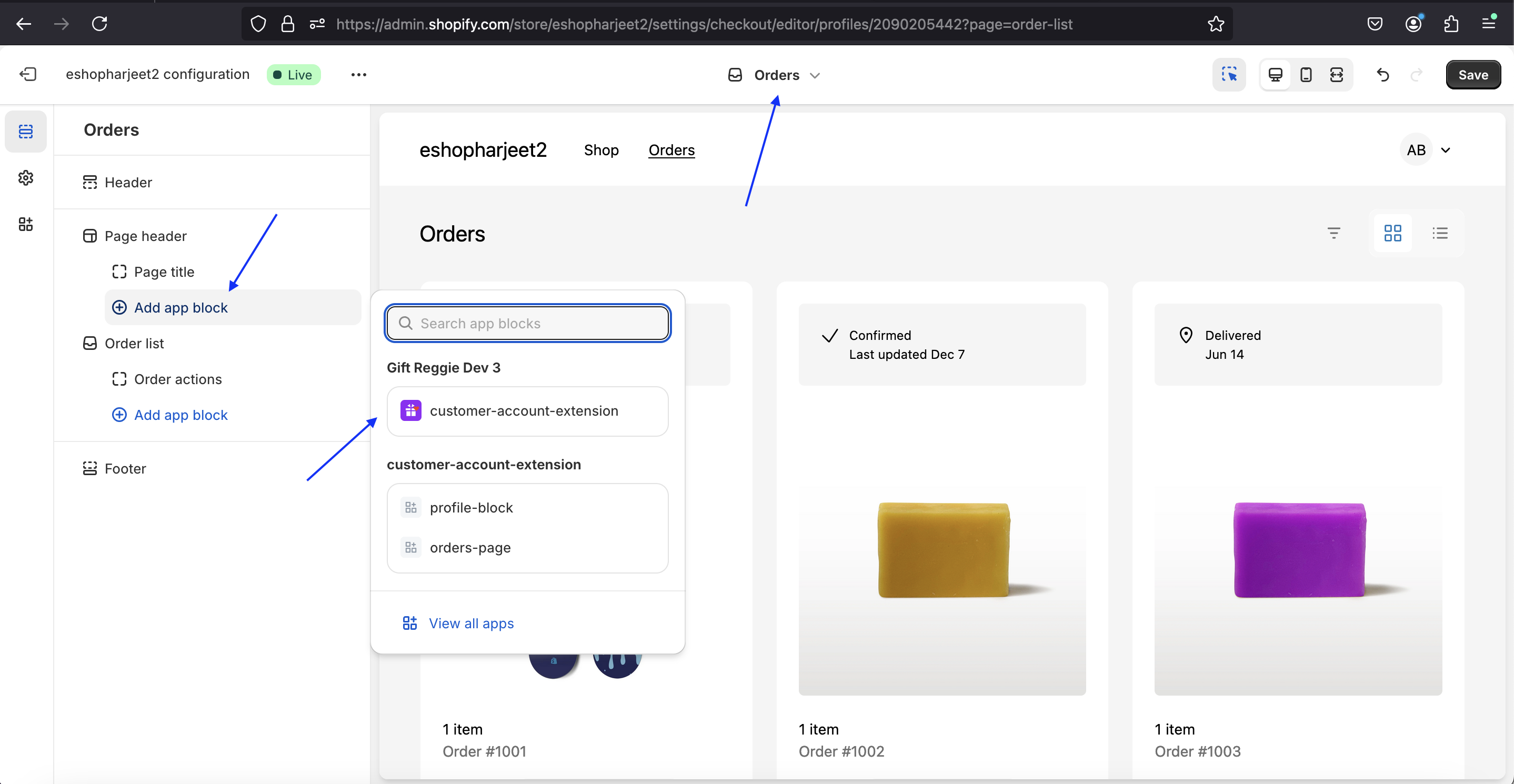Click Order #1001 text

point(484,751)
